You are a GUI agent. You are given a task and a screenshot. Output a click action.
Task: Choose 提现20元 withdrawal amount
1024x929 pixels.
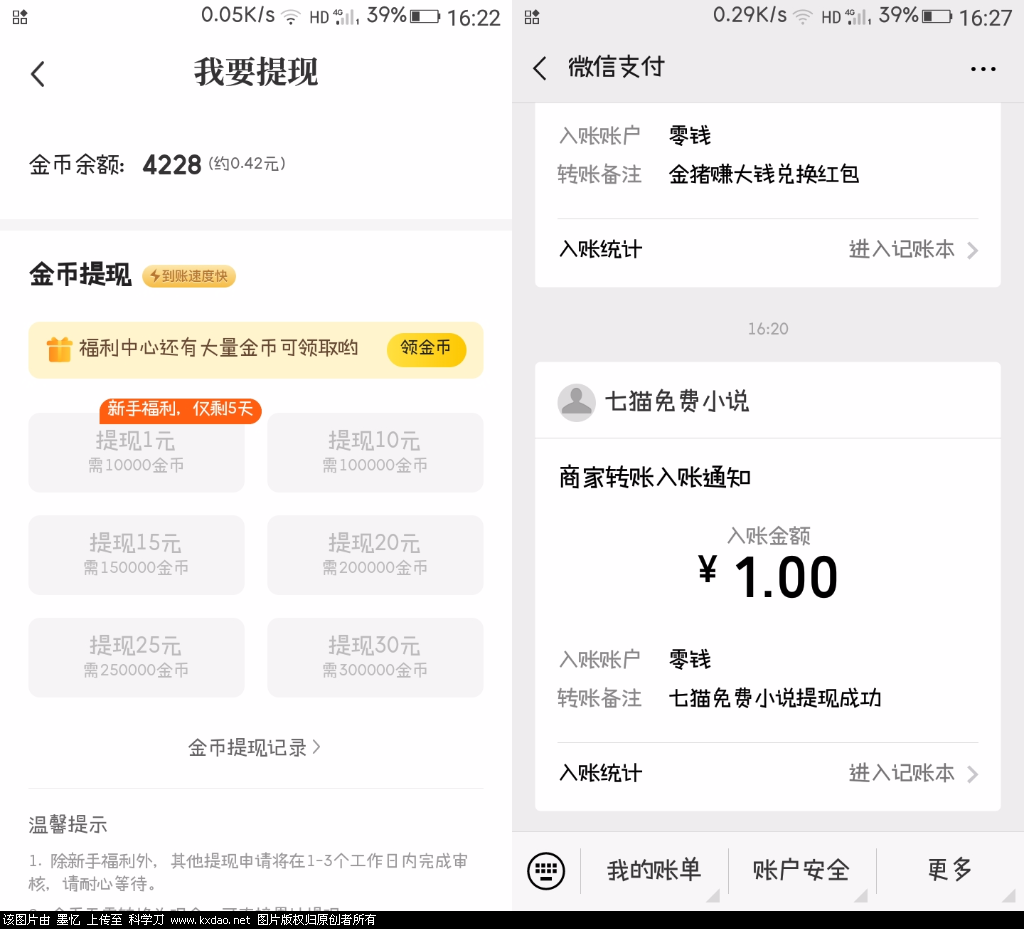375,555
